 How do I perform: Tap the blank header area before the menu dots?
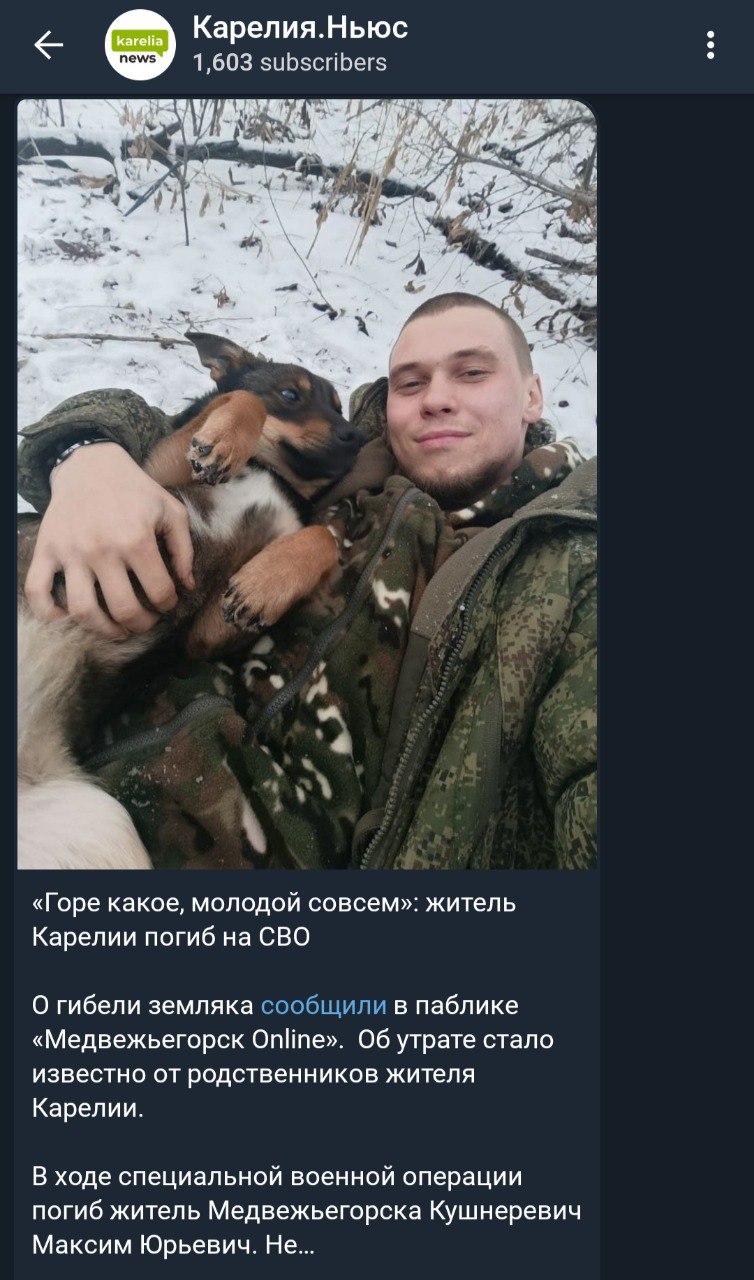click(550, 45)
